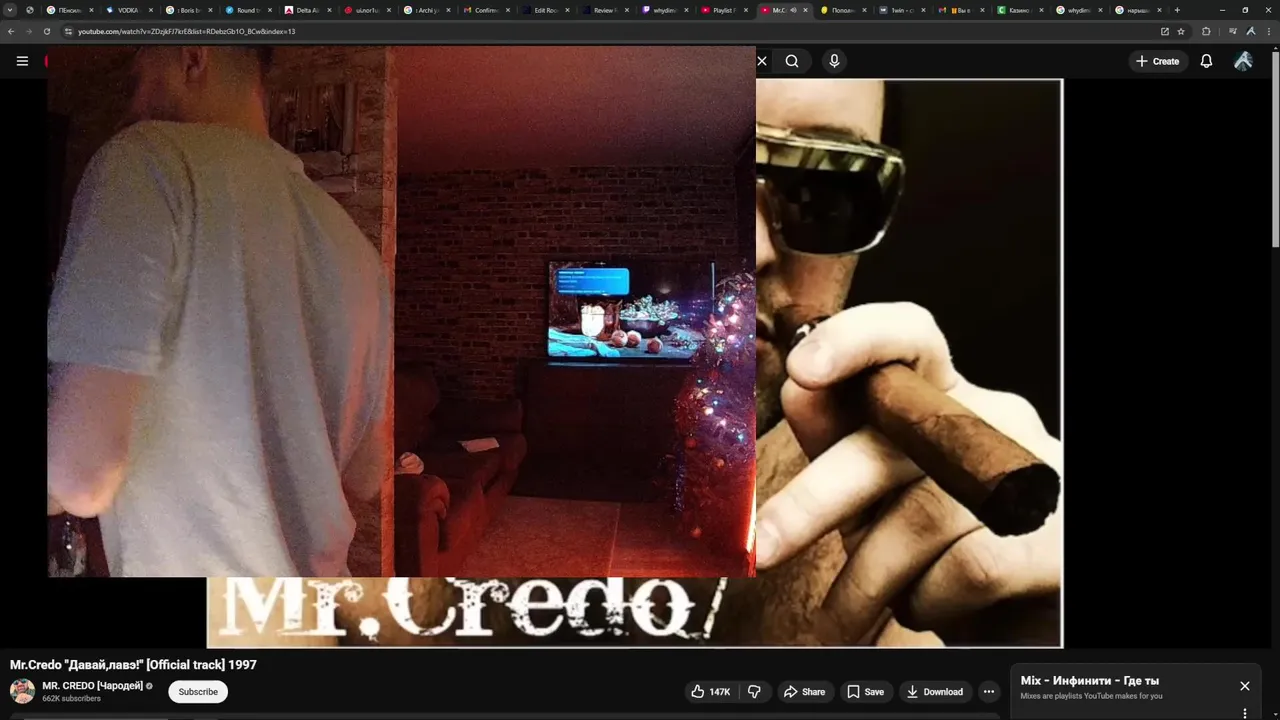Subscribe to MR. CREDO channel

click(198, 691)
